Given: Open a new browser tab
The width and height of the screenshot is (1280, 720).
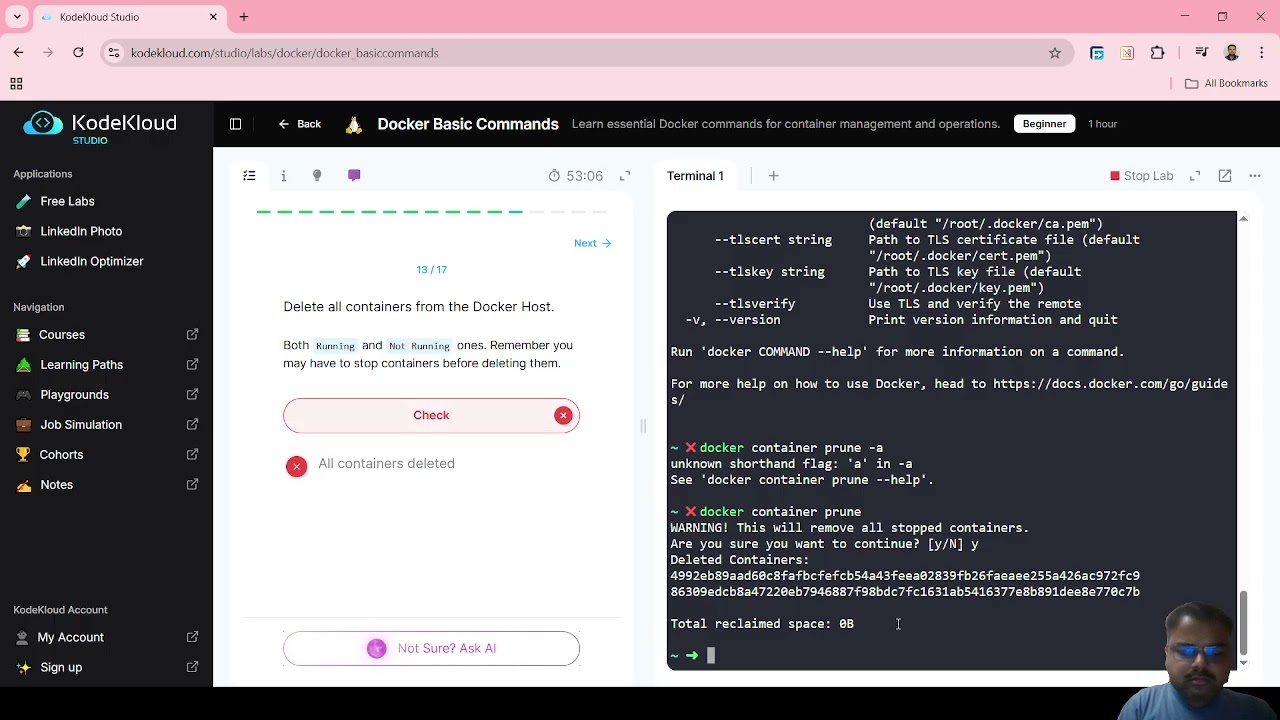Looking at the screenshot, I should point(244,17).
